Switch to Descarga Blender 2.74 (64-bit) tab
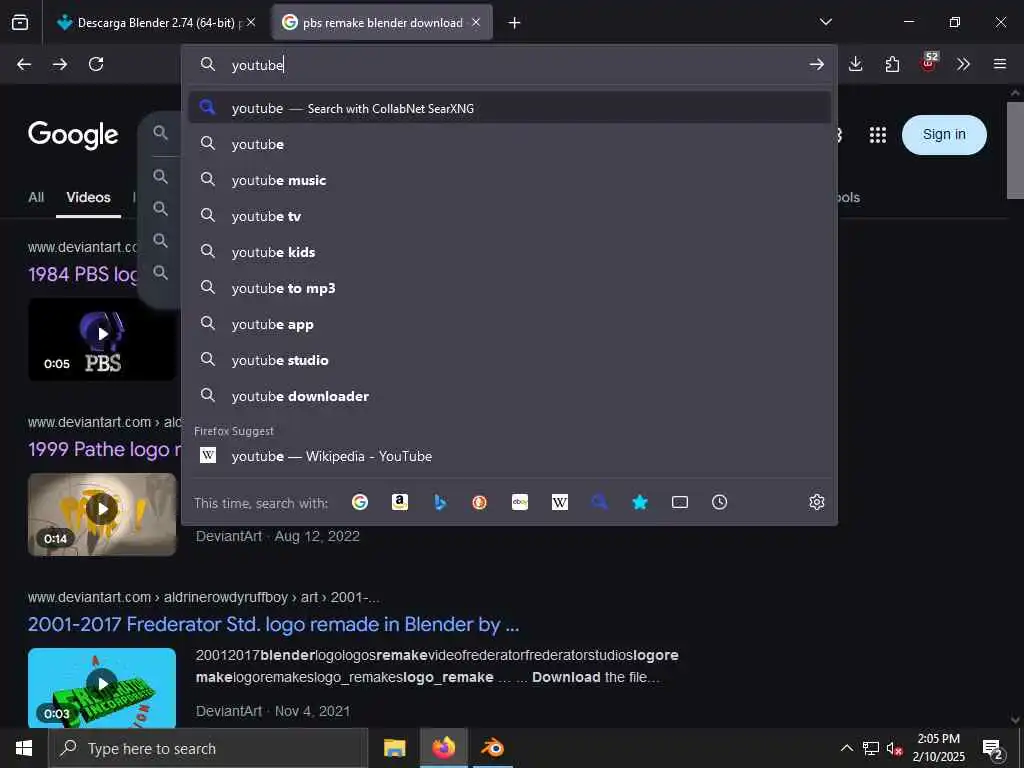 tap(155, 23)
